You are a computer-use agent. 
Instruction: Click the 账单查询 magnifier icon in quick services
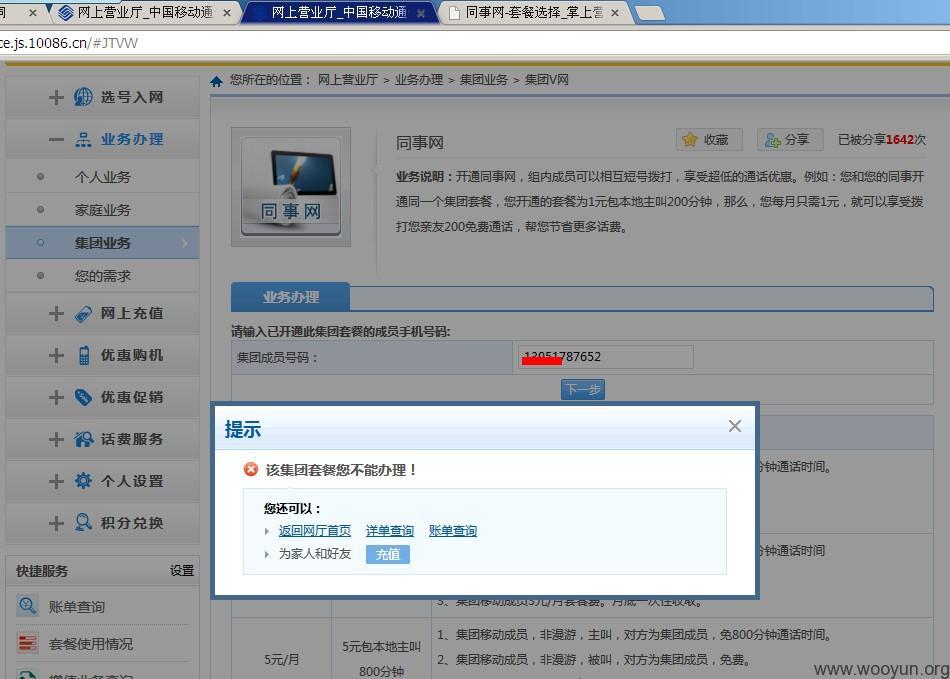[x=27, y=606]
